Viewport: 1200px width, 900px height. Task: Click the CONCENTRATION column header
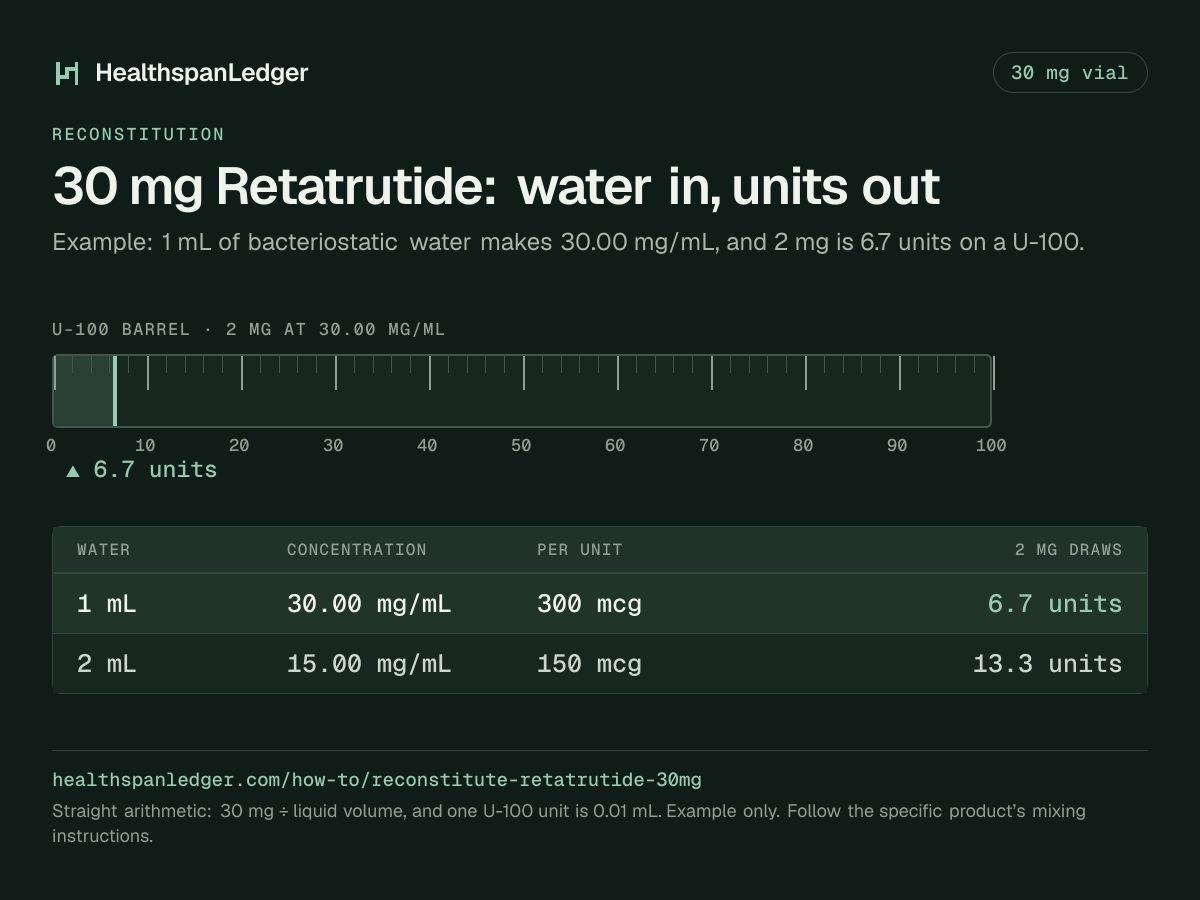(x=357, y=549)
